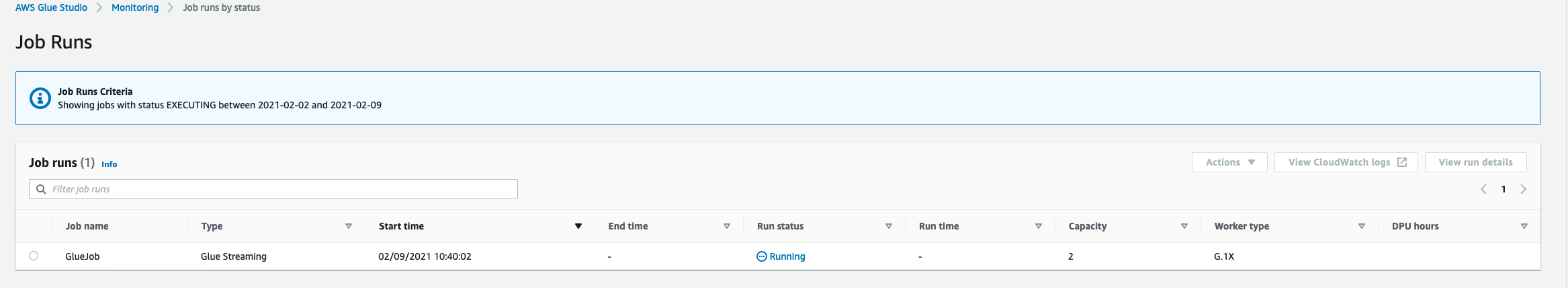Go to the Monitoring breadcrumb link
Viewport: 1568px width, 288px height.
(x=135, y=7)
